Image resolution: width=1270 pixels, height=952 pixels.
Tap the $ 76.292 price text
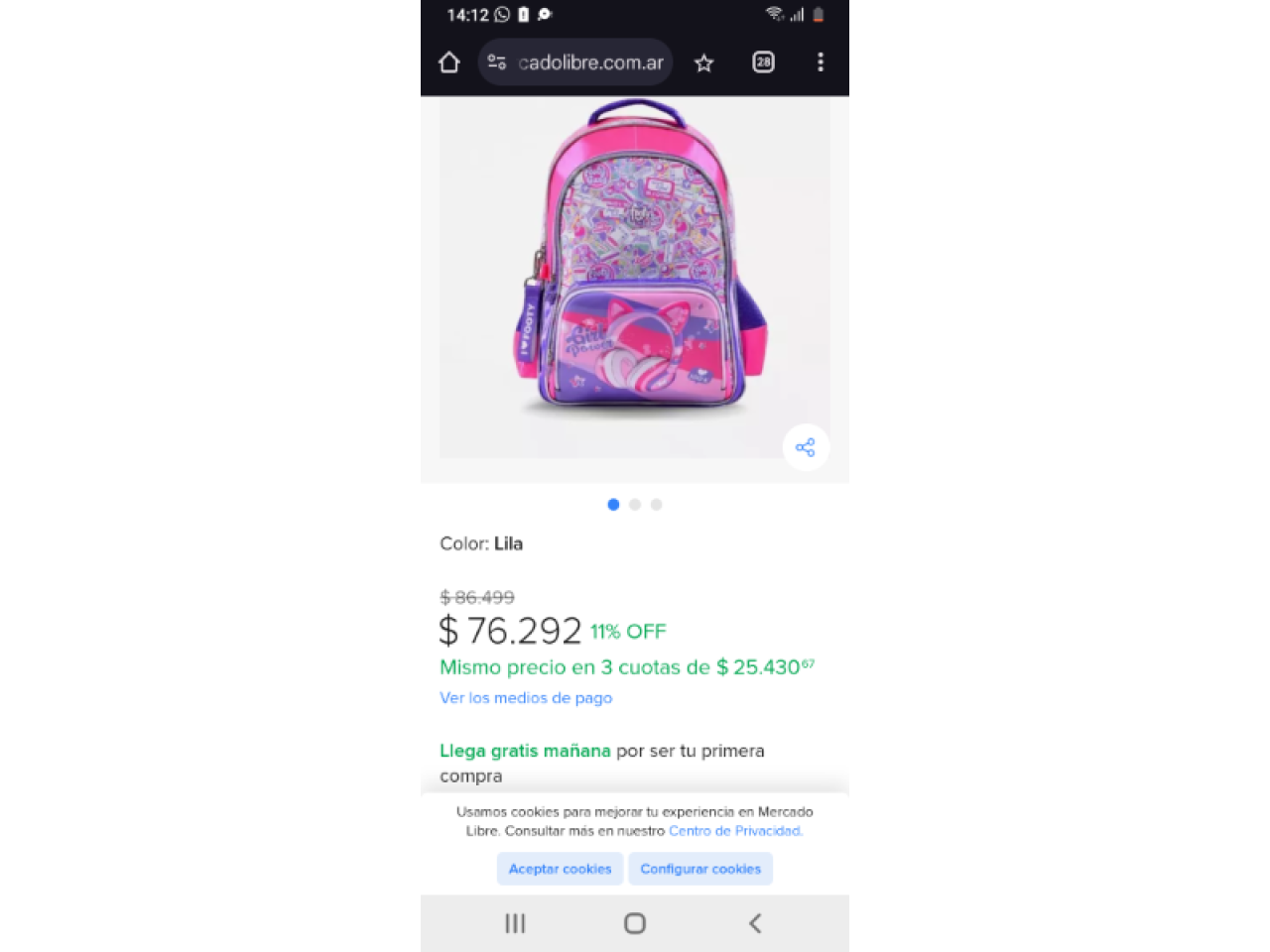[510, 631]
